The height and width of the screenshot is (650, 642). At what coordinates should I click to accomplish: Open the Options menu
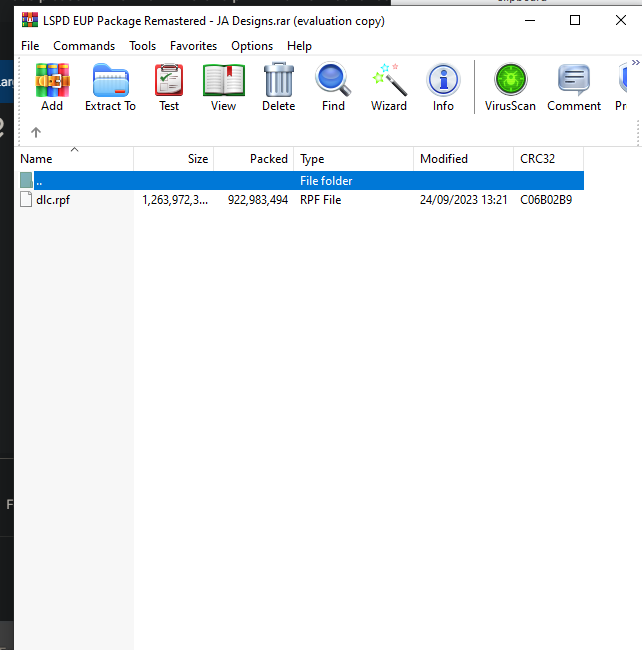pyautogui.click(x=252, y=46)
